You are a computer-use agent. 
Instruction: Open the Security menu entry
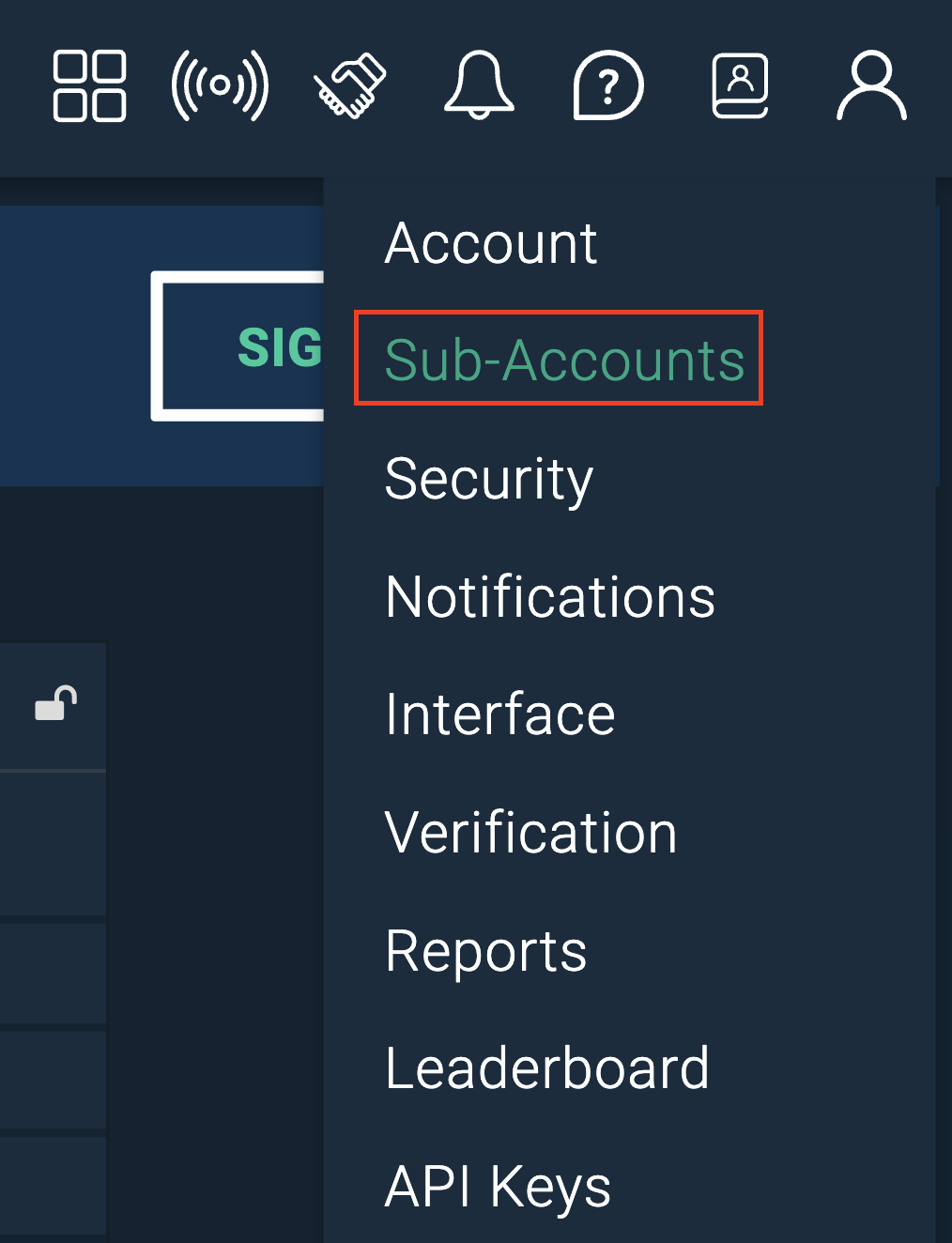489,480
